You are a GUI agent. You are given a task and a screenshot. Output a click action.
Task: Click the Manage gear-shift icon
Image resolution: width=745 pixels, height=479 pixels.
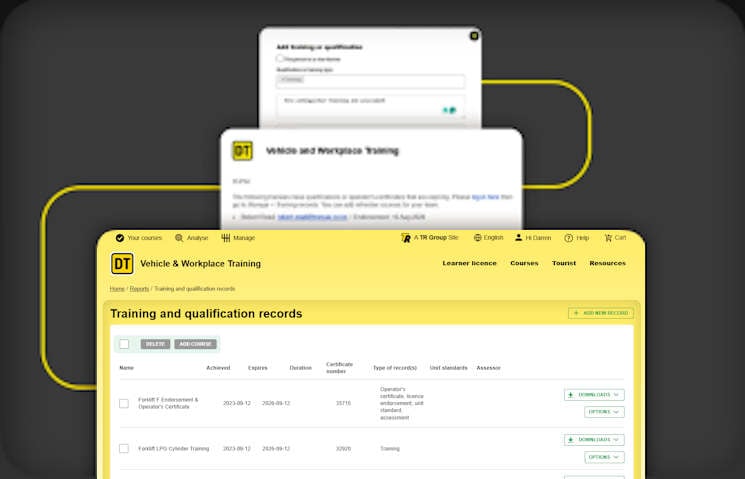(226, 238)
